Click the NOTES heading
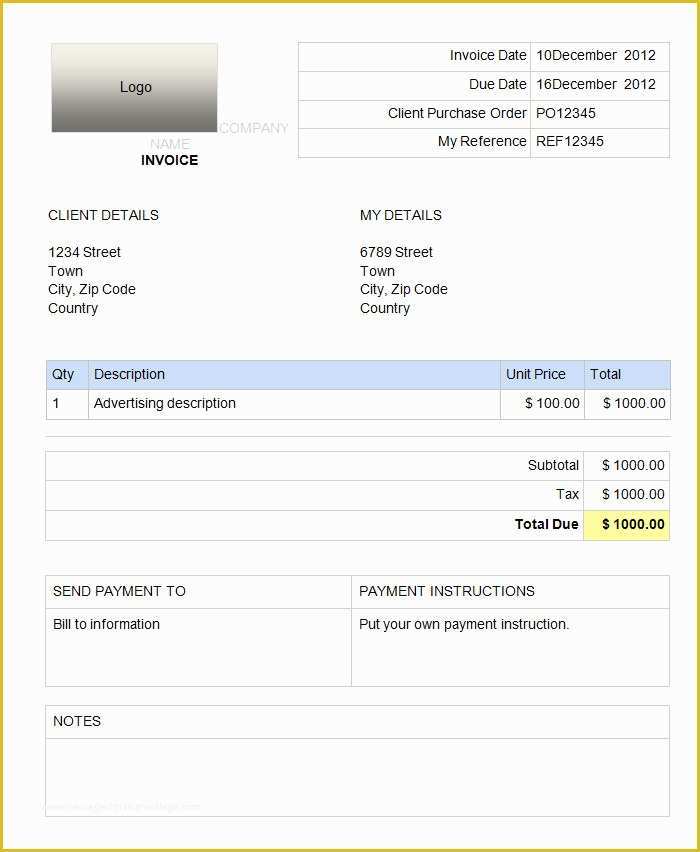The height and width of the screenshot is (852, 700). tap(77, 722)
